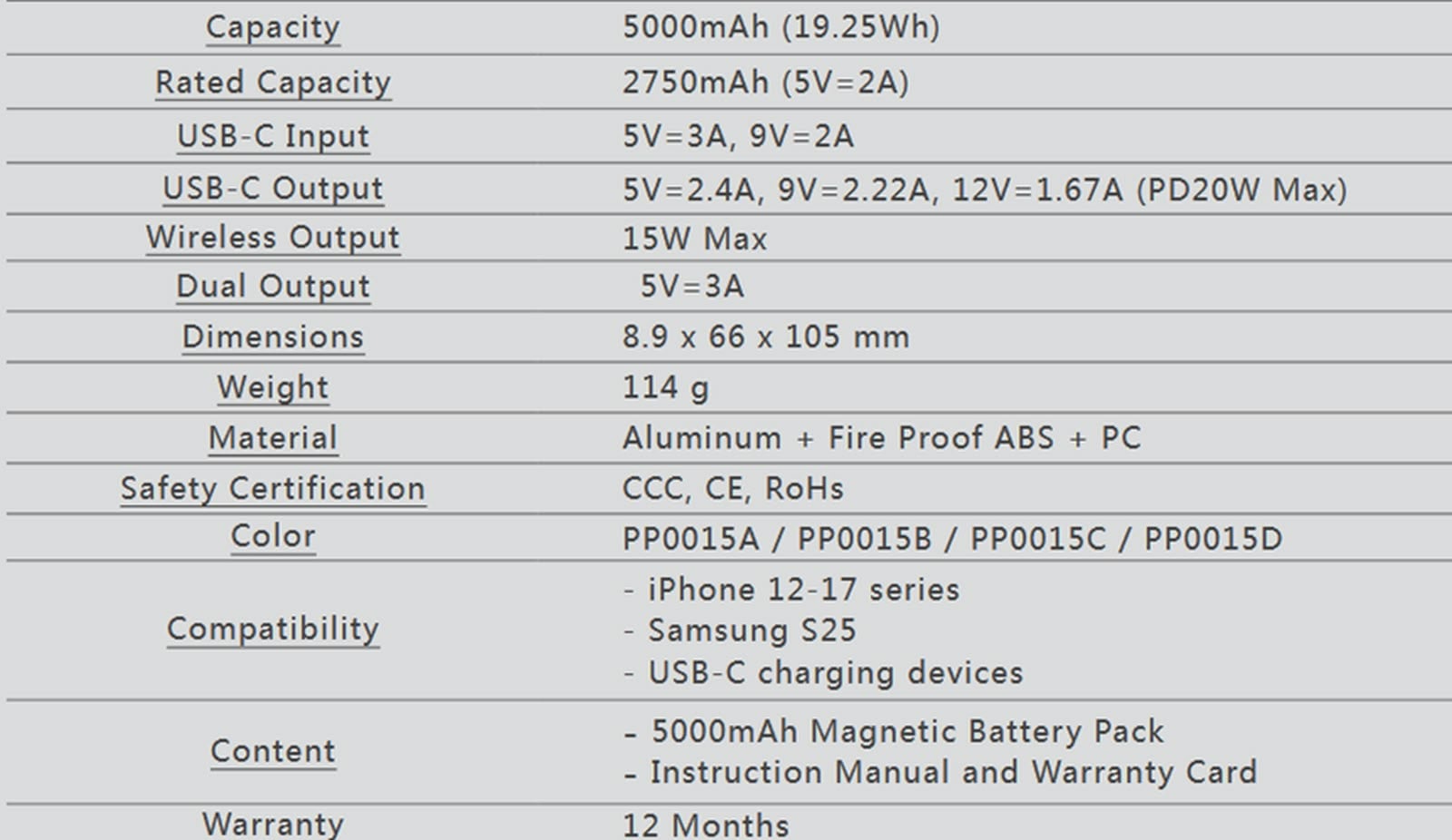Click the Instruction Manual and Warranty Card line
Image resolution: width=1452 pixels, height=840 pixels.
pyautogui.click(x=953, y=772)
